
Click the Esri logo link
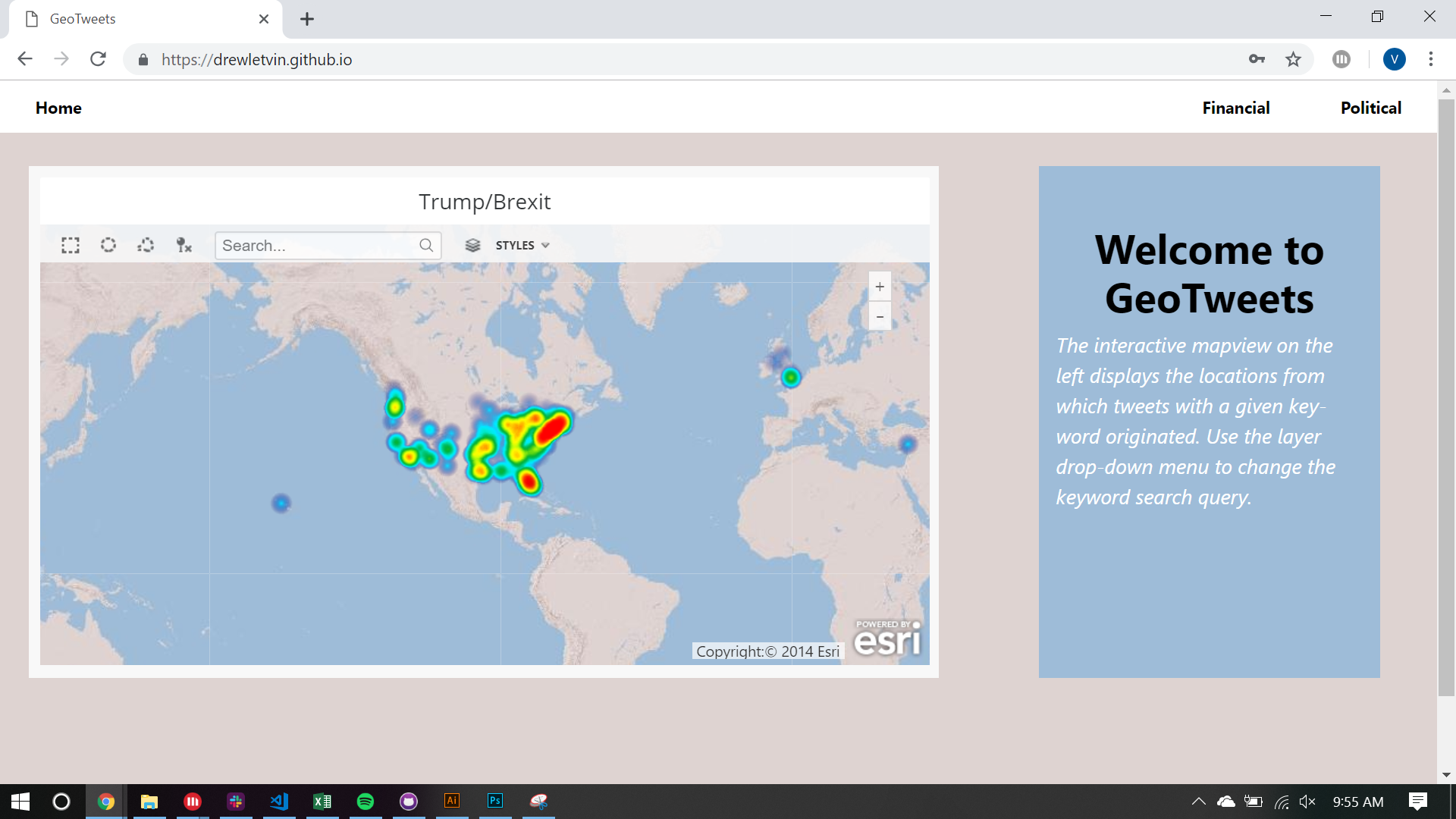click(x=887, y=638)
